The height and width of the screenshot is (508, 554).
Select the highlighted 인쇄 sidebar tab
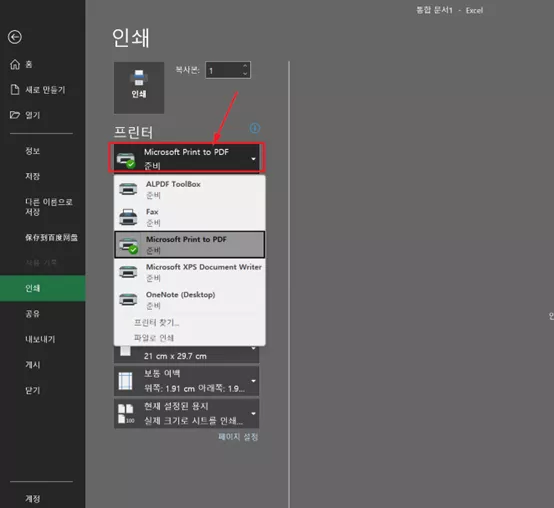tap(42, 288)
